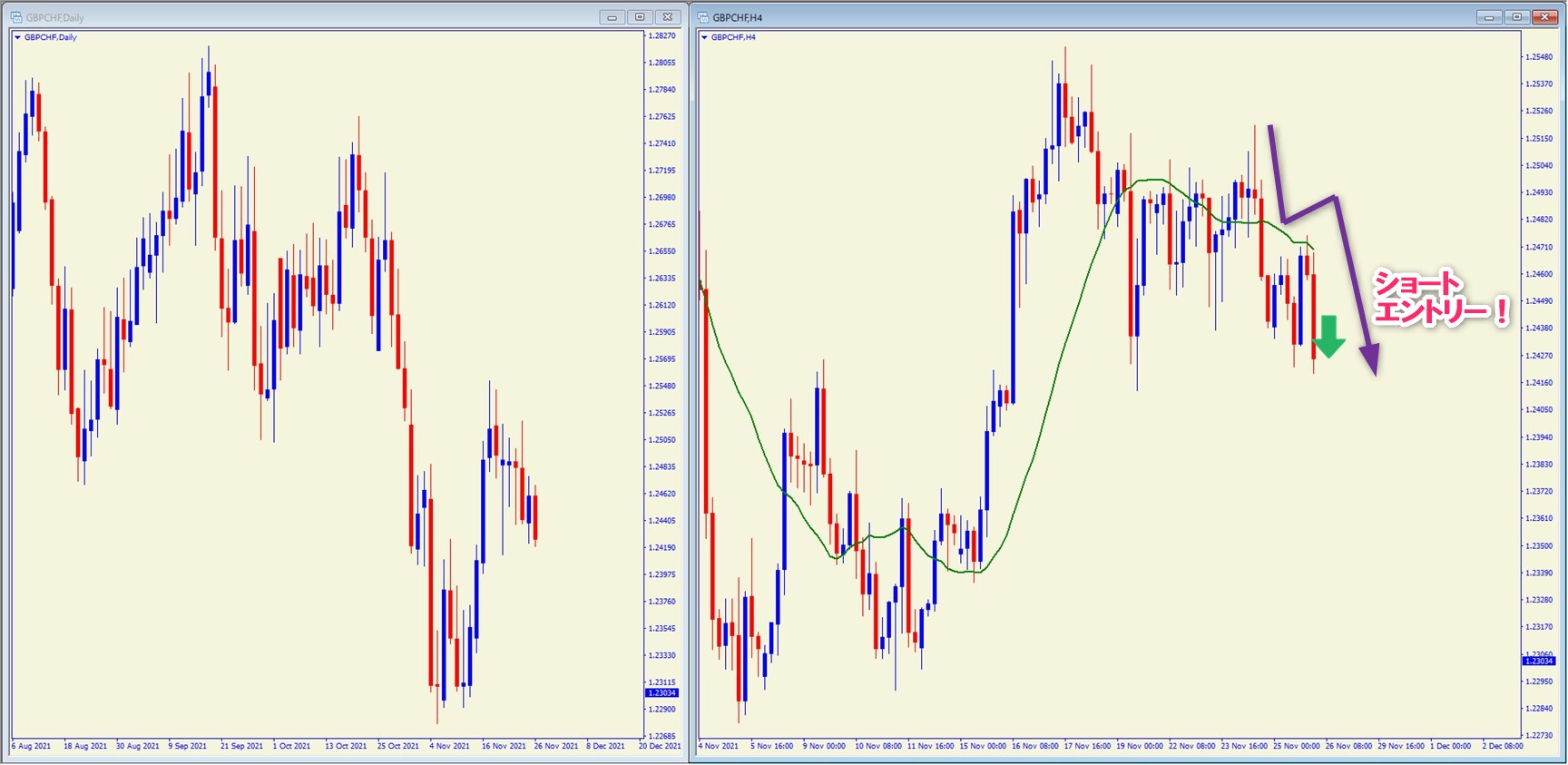
Task: Select the GBPCHF,Daily title bar text
Action: click(x=54, y=17)
